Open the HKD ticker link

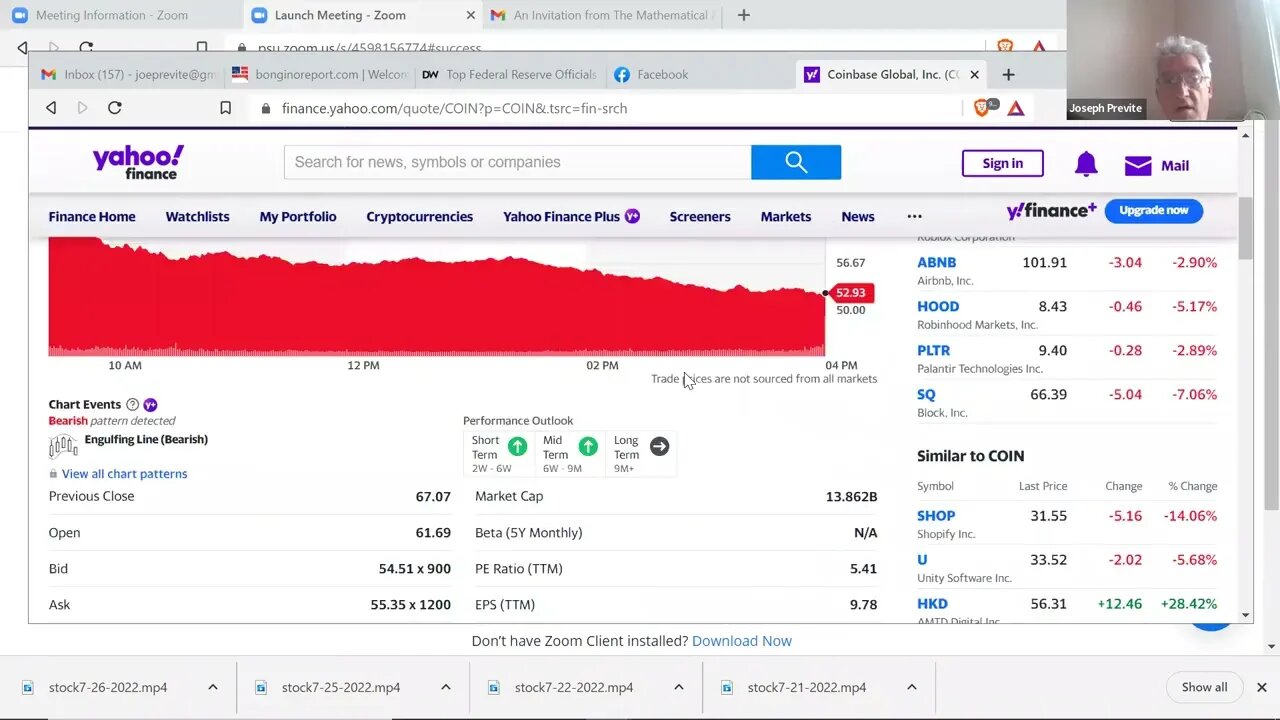click(x=932, y=603)
